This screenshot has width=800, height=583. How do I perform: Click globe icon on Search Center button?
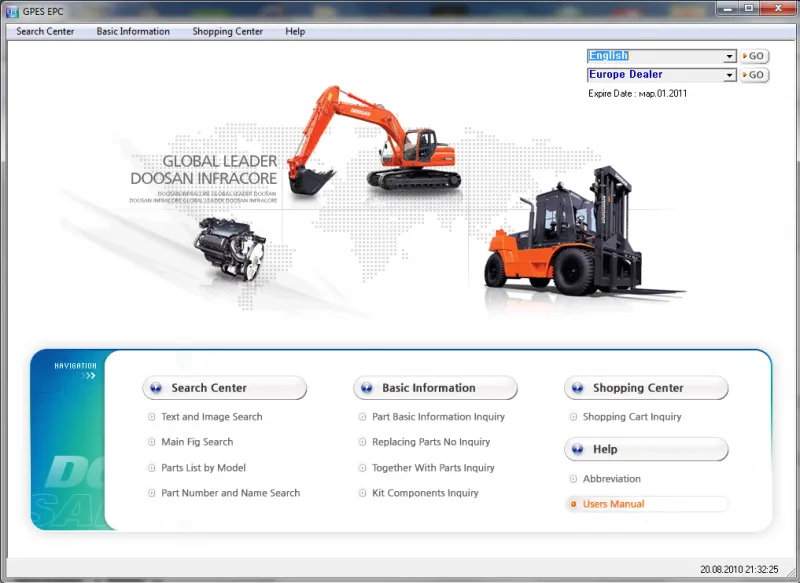click(x=156, y=388)
